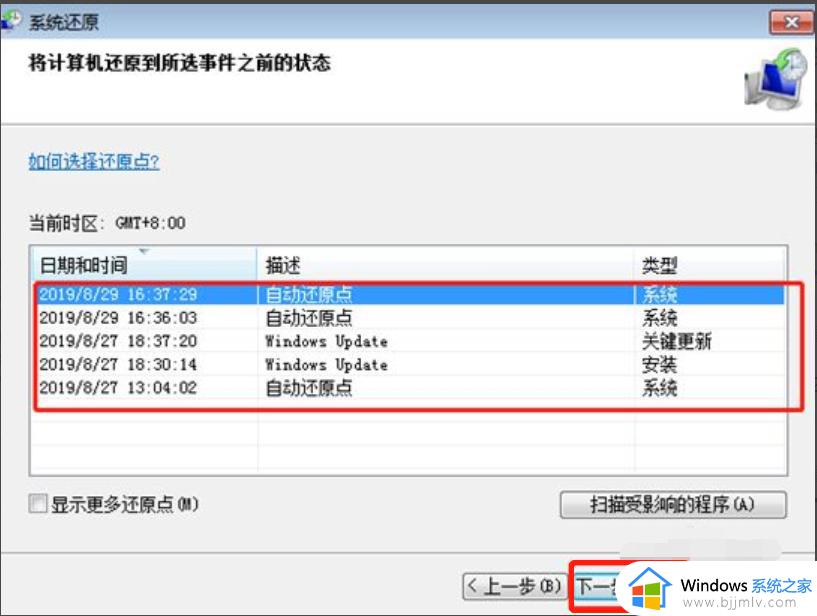Sort by the 描述 column header
Screen dimensions: 817x616
click(x=445, y=265)
